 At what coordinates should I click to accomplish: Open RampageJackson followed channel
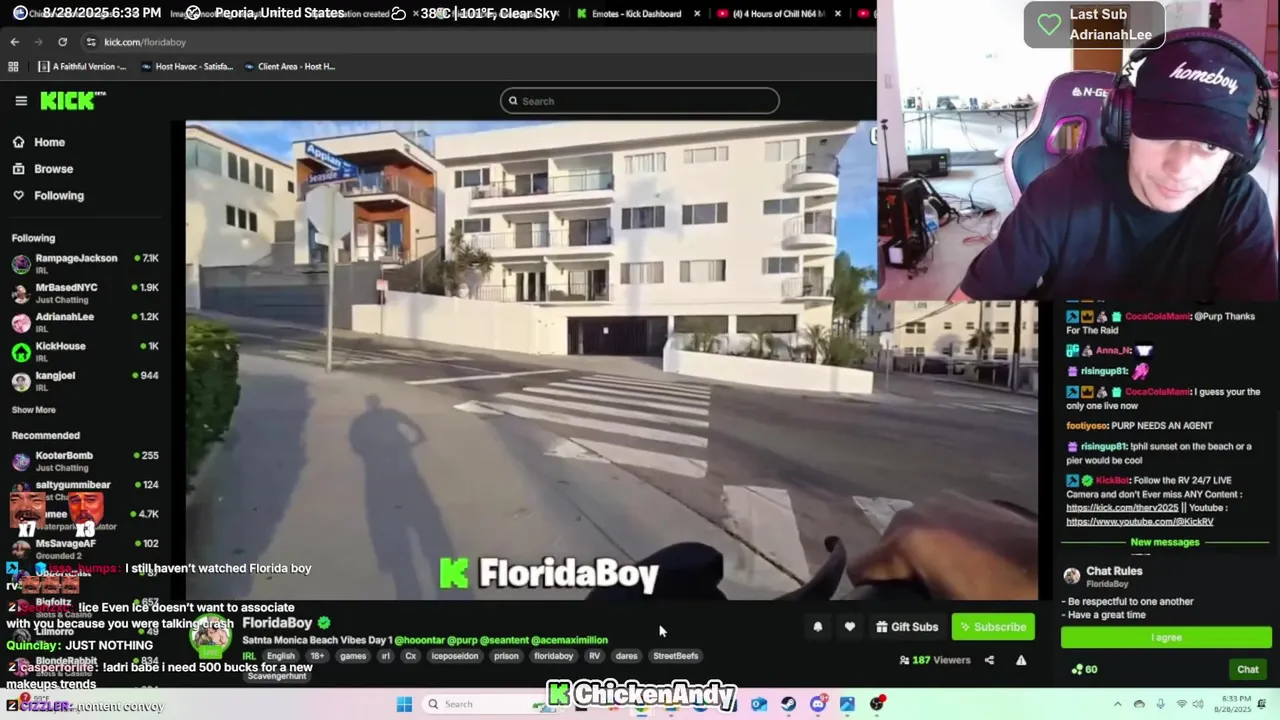(86, 264)
